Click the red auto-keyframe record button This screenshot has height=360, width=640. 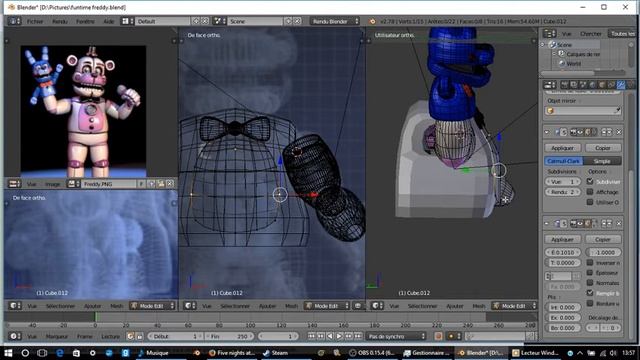pos(438,336)
